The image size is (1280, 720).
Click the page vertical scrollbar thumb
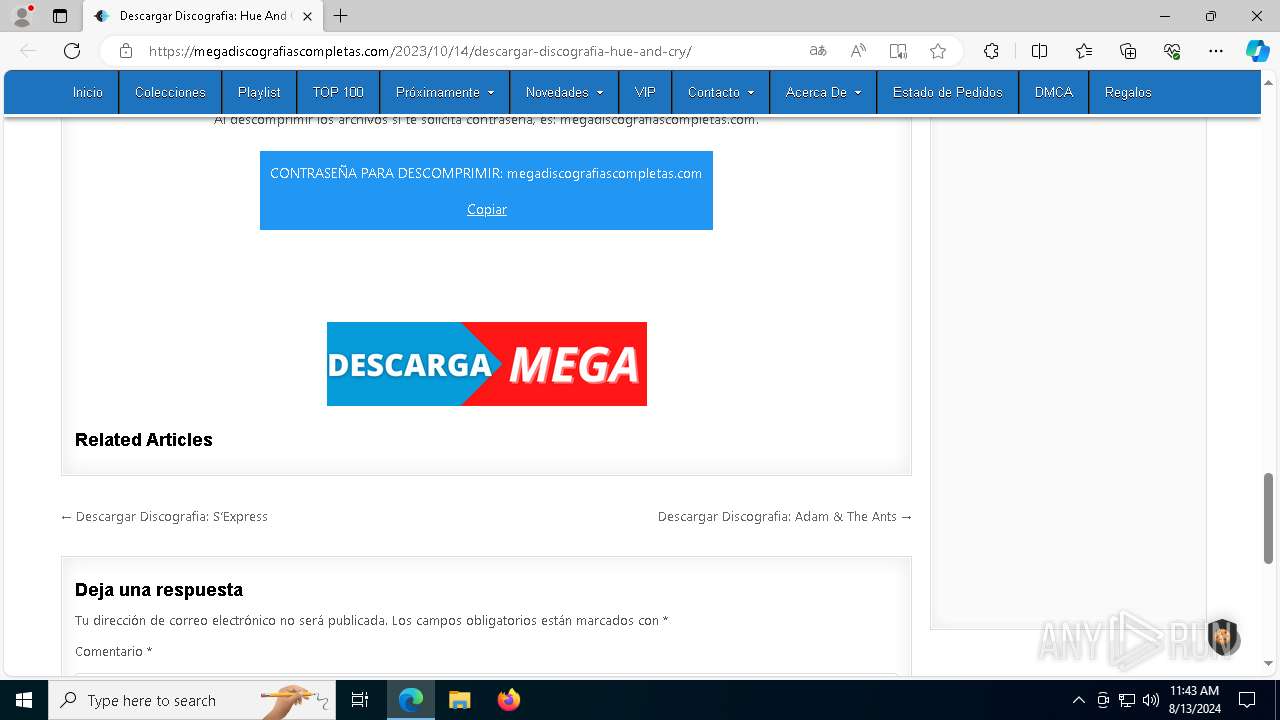point(1269,518)
